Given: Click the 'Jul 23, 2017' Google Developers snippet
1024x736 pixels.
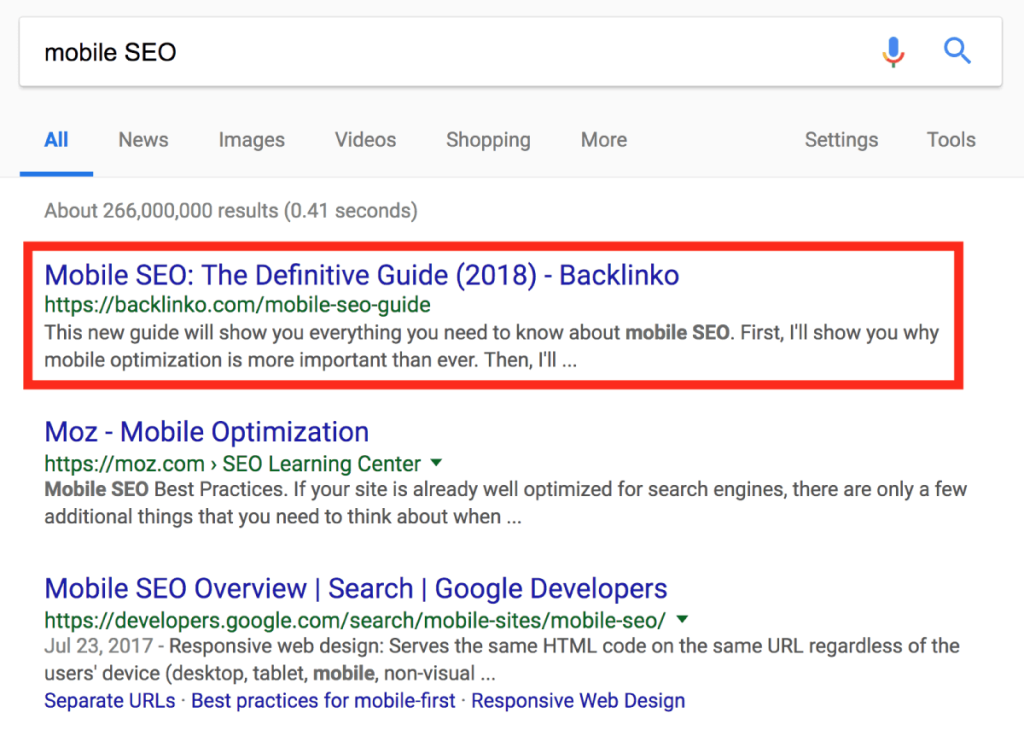Looking at the screenshot, I should click(502, 660).
